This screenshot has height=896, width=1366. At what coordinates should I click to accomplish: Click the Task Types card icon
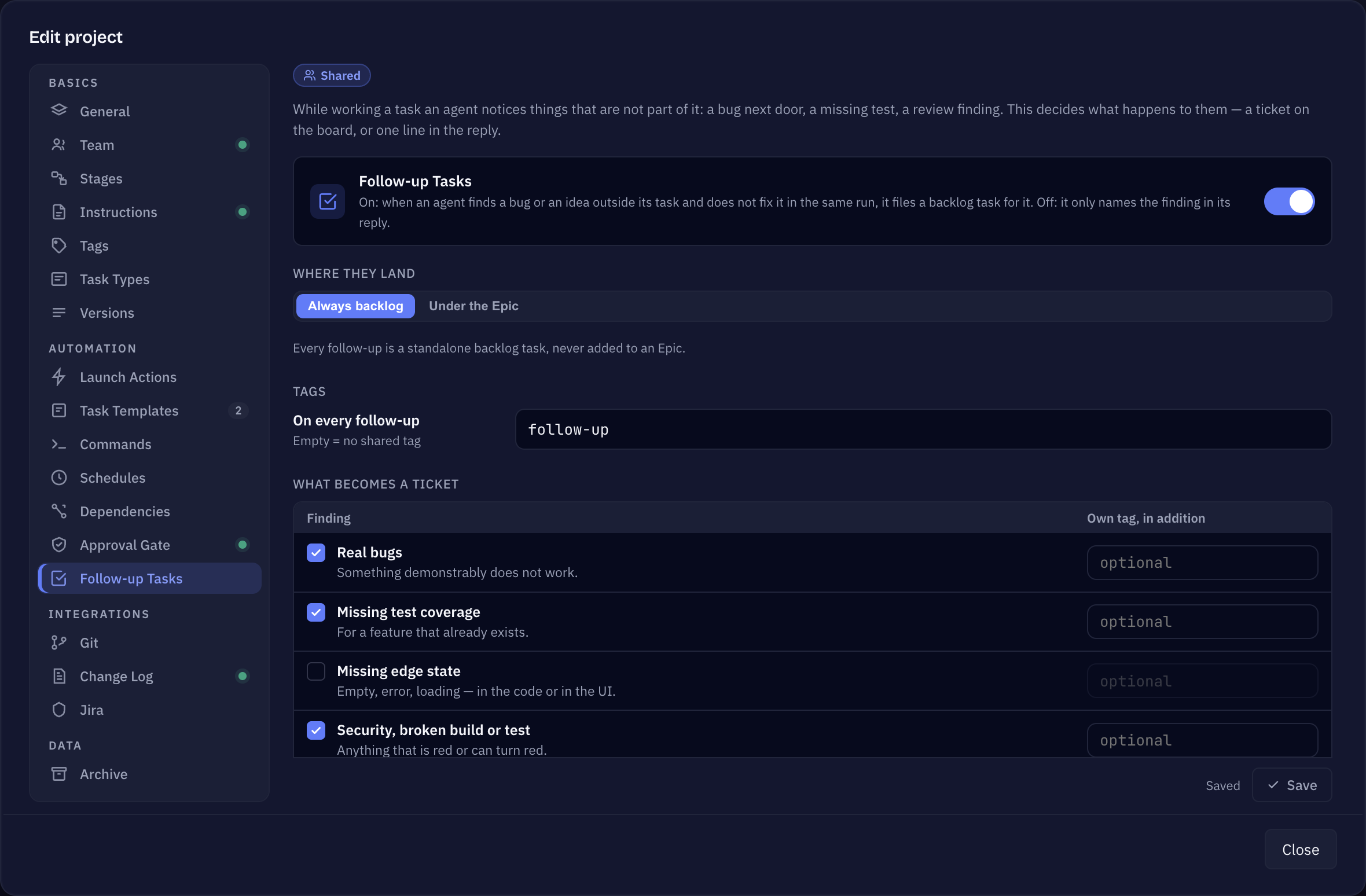pos(59,278)
